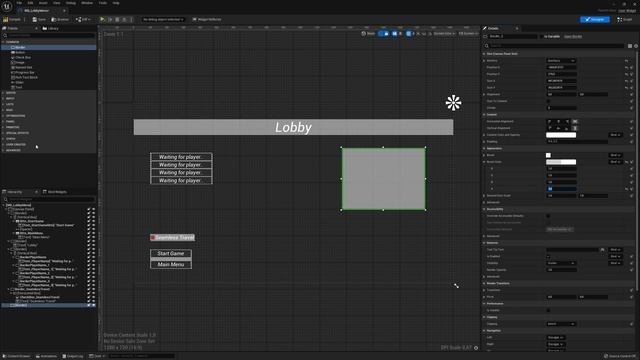Switch to Designer mode
This screenshot has height=360, width=640.
point(595,19)
